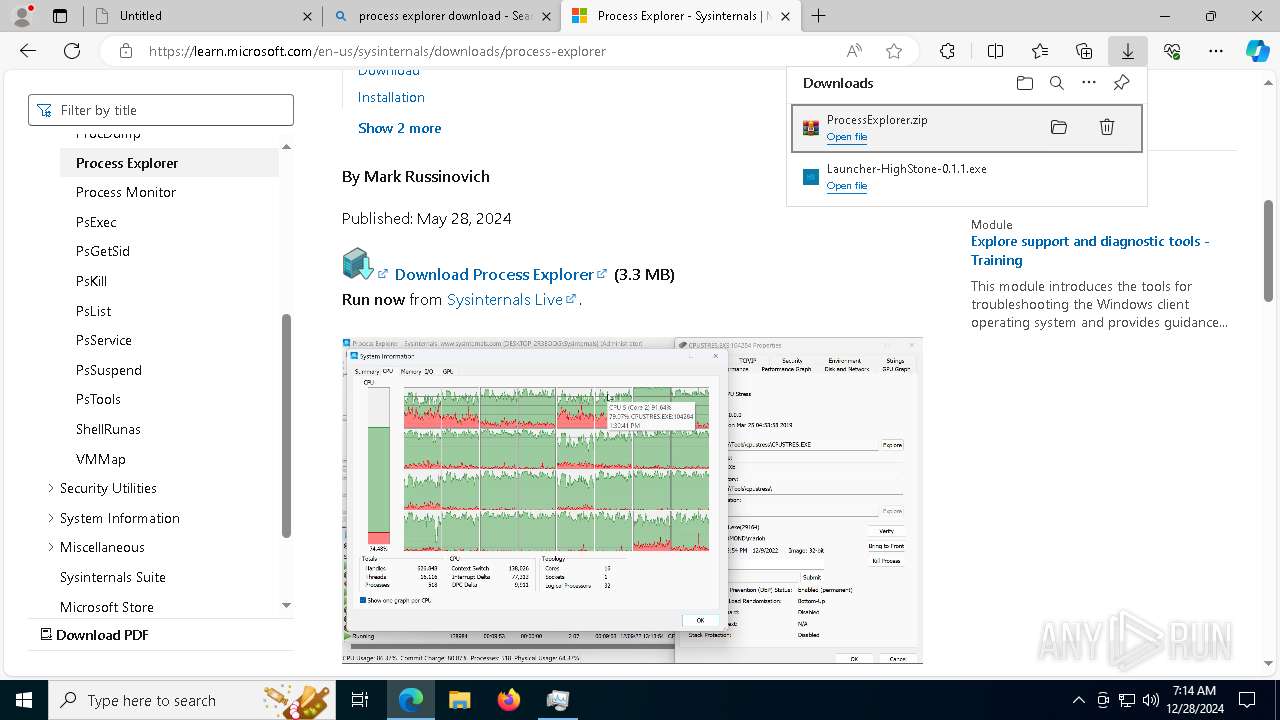The width and height of the screenshot is (1280, 720).
Task: Open the Favorites list icon
Action: 1040,51
